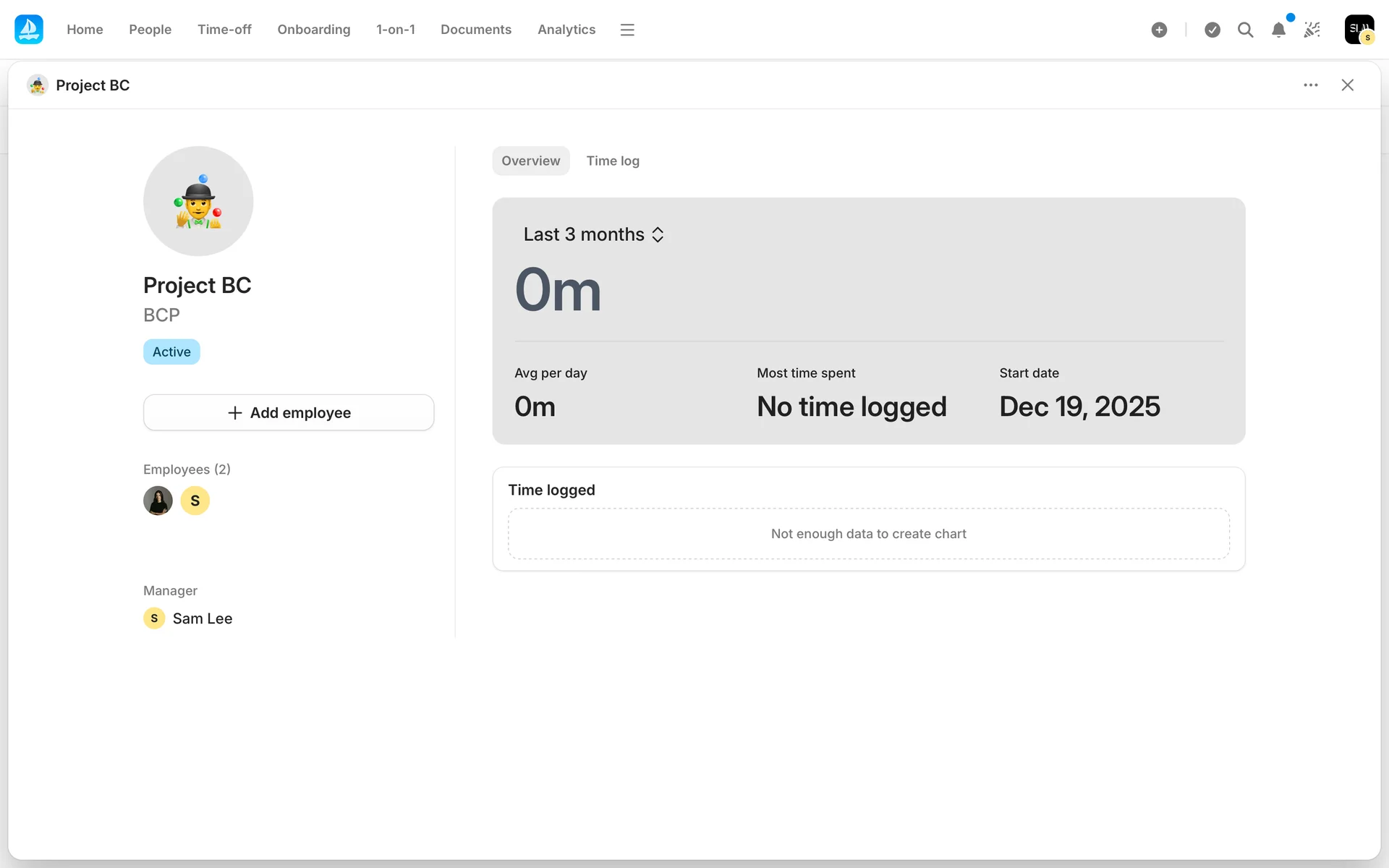Click the employee photo avatar
Viewport: 1389px width, 868px height.
pyautogui.click(x=158, y=501)
